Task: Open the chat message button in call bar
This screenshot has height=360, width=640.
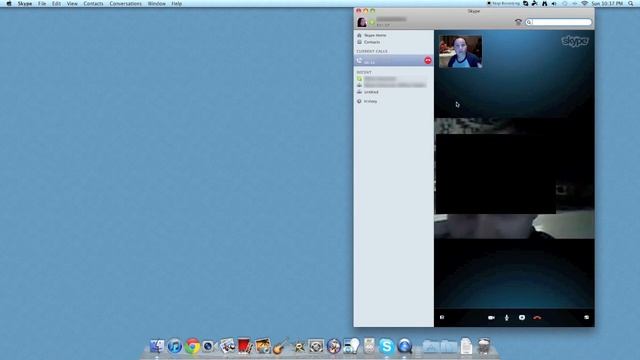Action: pos(522,318)
